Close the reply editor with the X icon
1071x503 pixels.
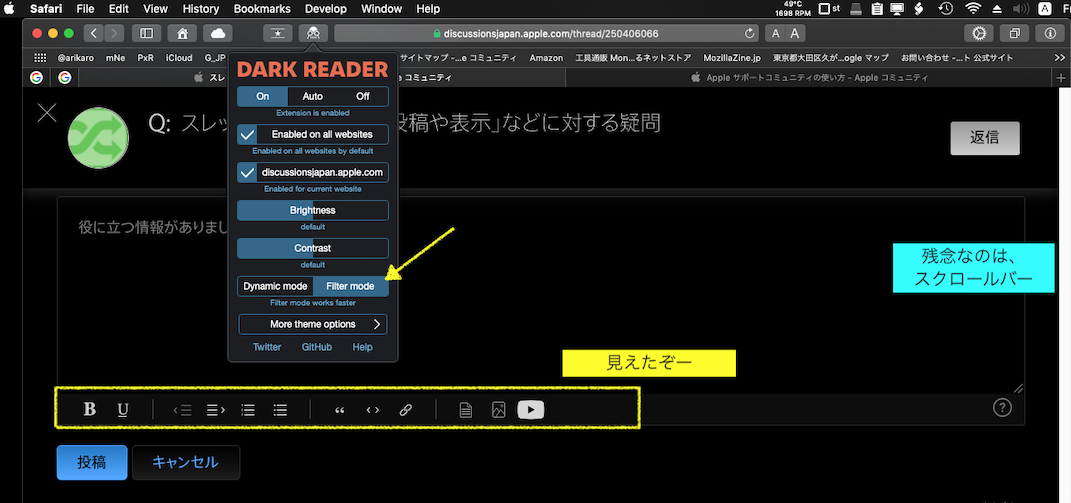coord(46,113)
